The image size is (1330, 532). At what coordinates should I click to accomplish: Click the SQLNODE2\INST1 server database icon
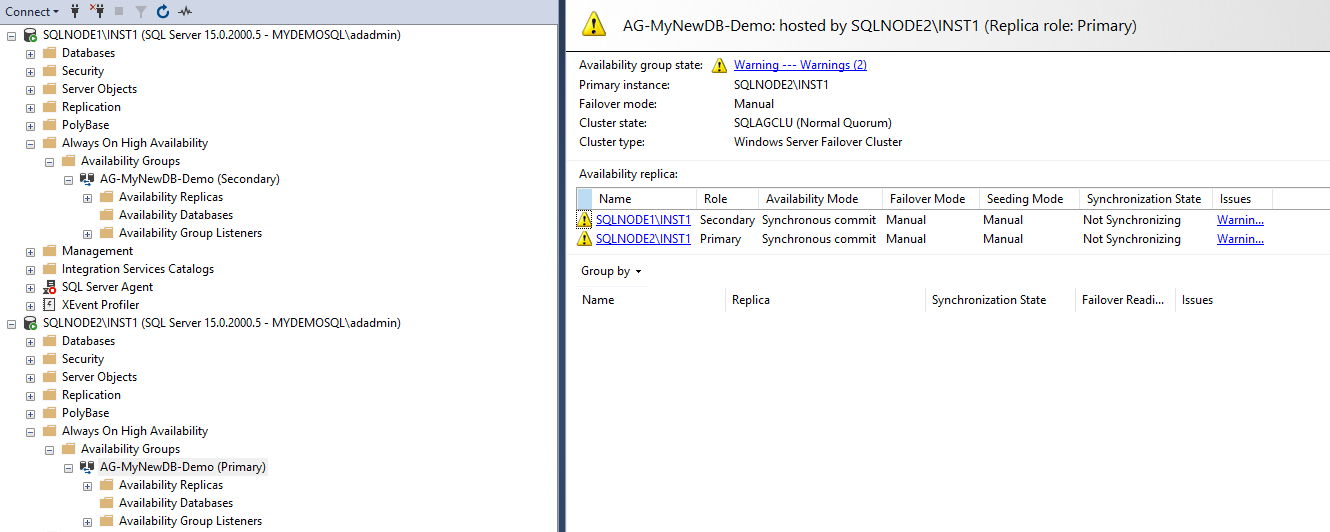click(x=31, y=323)
